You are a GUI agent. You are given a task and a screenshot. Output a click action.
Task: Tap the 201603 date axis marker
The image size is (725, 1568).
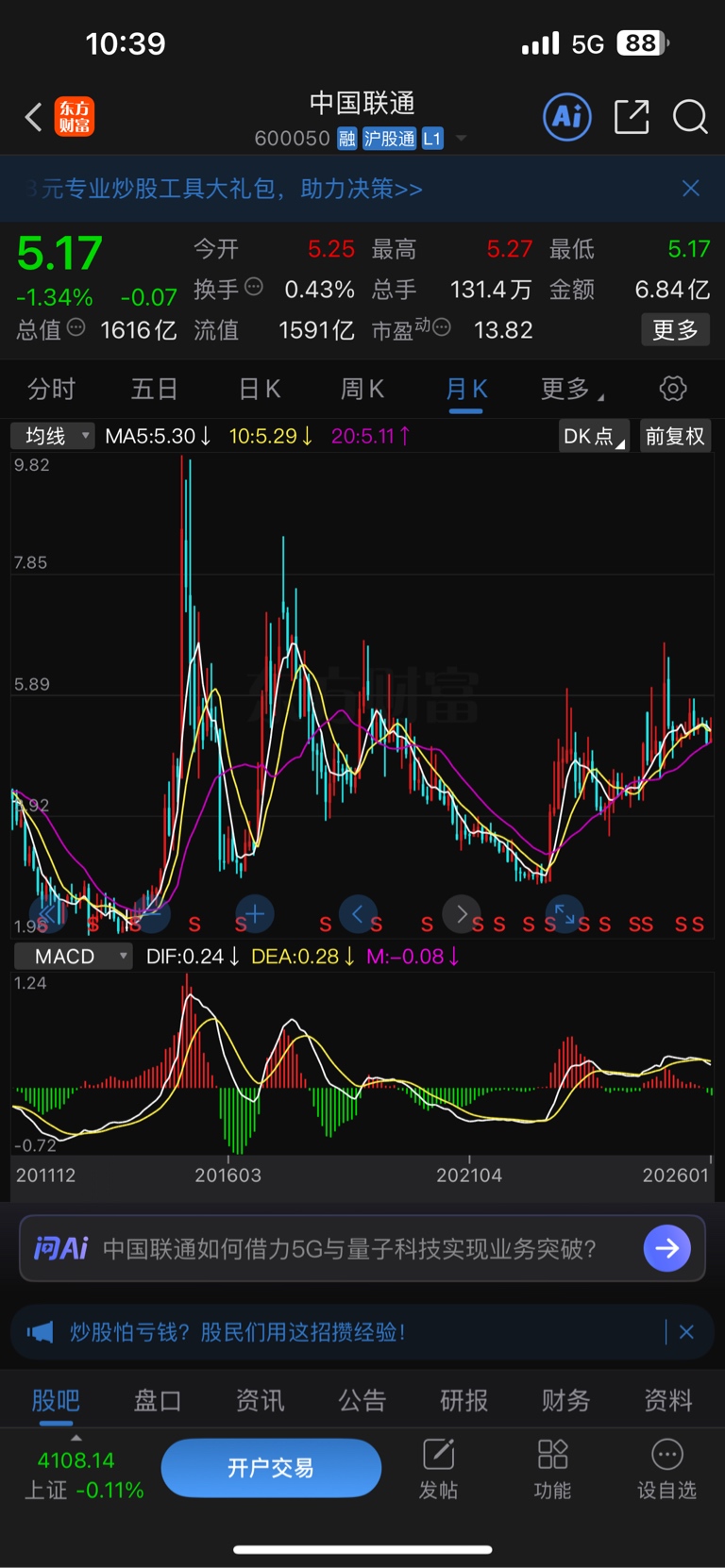[228, 1175]
